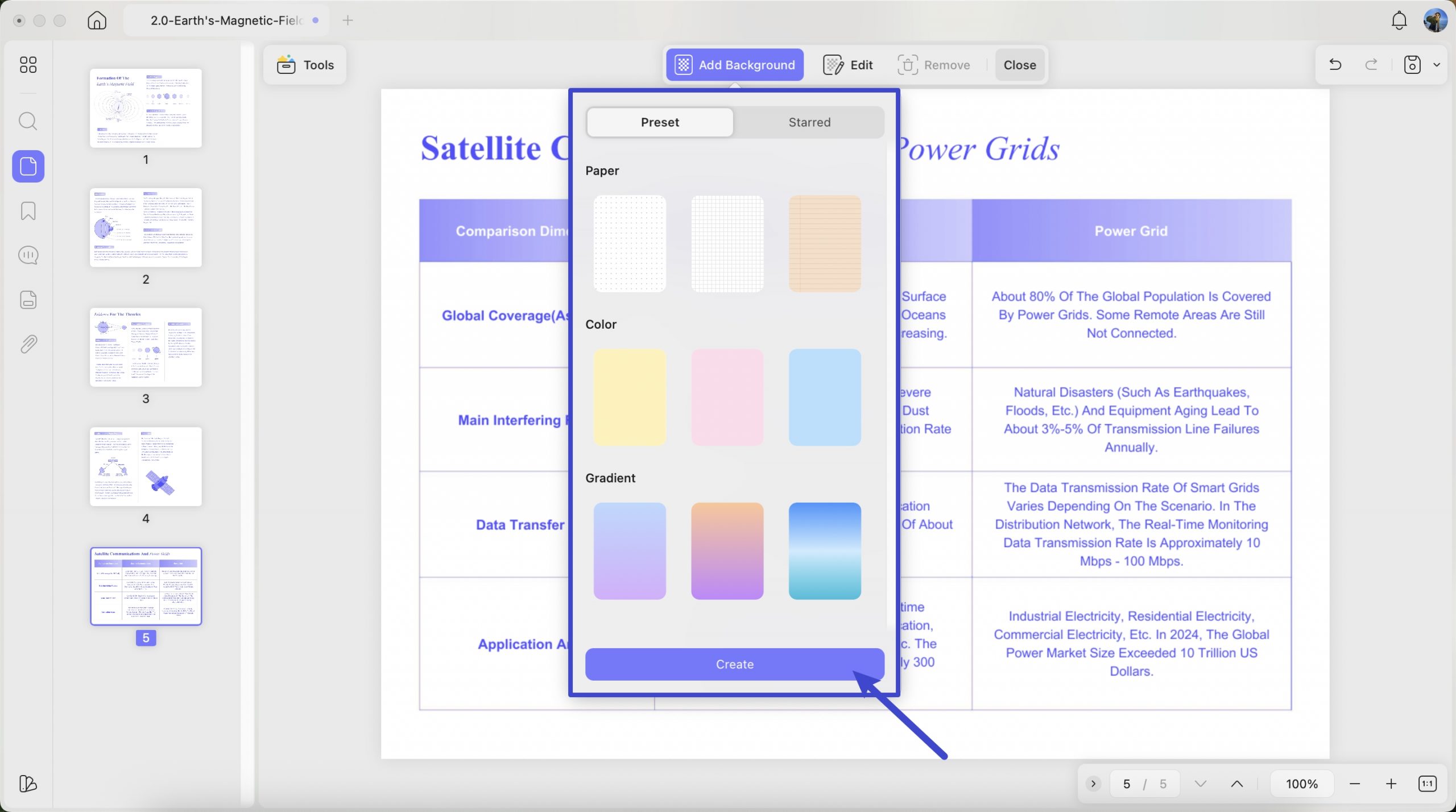Select the lined orange paper background
This screenshot has width=1456, height=812.
[x=825, y=244]
